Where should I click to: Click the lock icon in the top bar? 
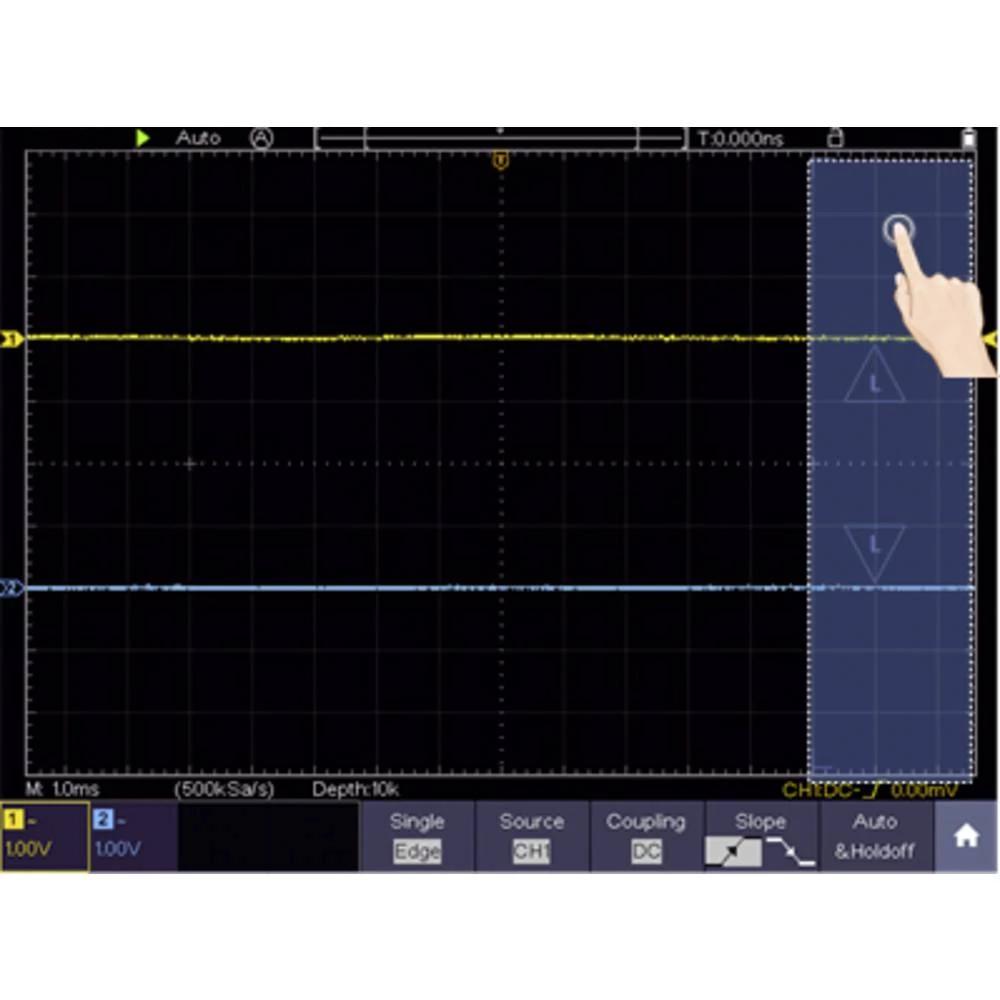click(835, 139)
